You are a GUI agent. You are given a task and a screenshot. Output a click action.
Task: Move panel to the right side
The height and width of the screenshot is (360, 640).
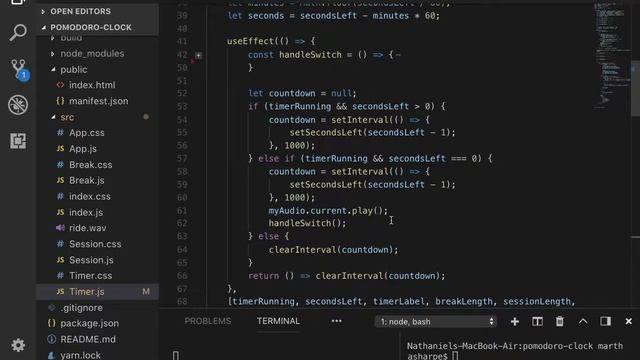[x=605, y=321]
